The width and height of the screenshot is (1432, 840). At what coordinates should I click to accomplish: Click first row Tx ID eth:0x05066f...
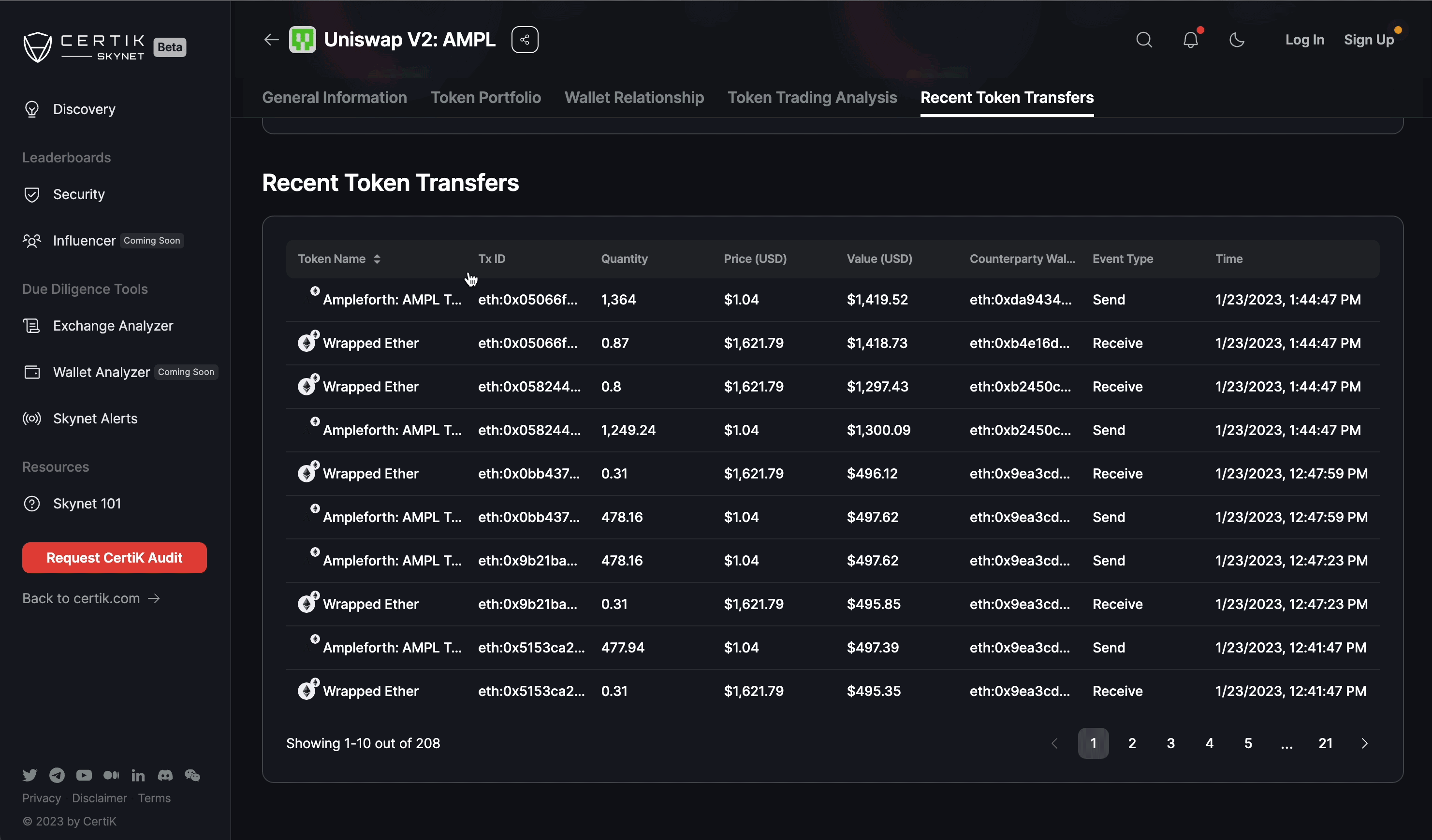point(527,299)
